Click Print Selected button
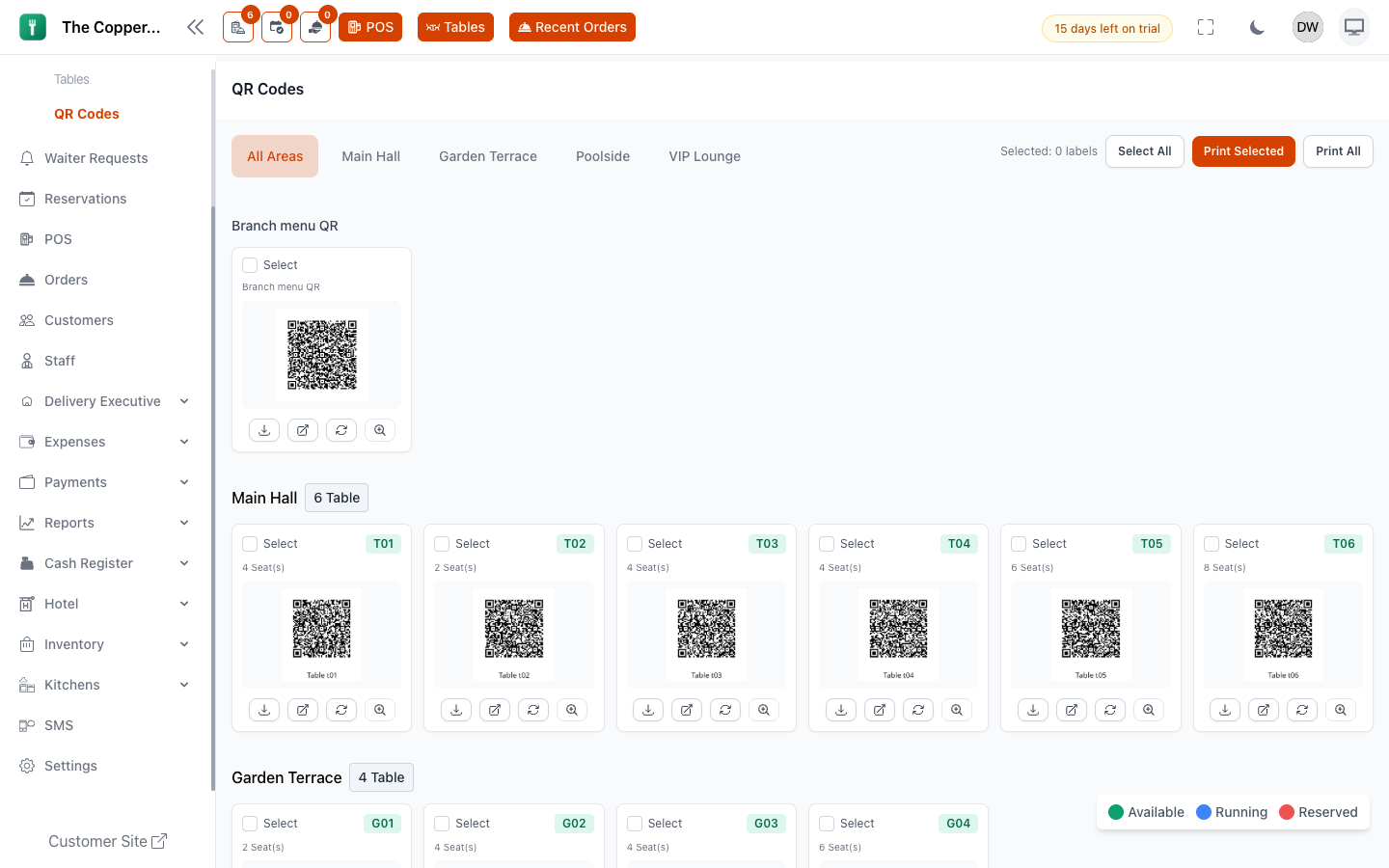Viewport: 1389px width, 868px height. pyautogui.click(x=1243, y=151)
